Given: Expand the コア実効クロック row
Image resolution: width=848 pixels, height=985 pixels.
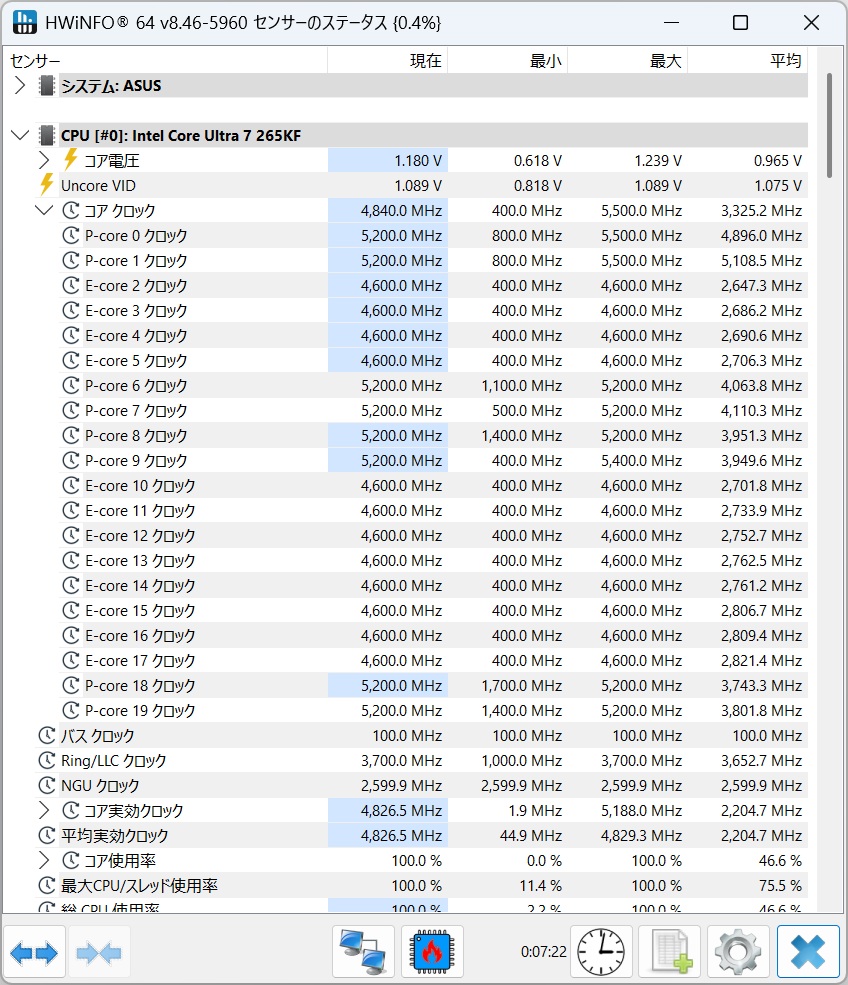Looking at the screenshot, I should pos(43,810).
